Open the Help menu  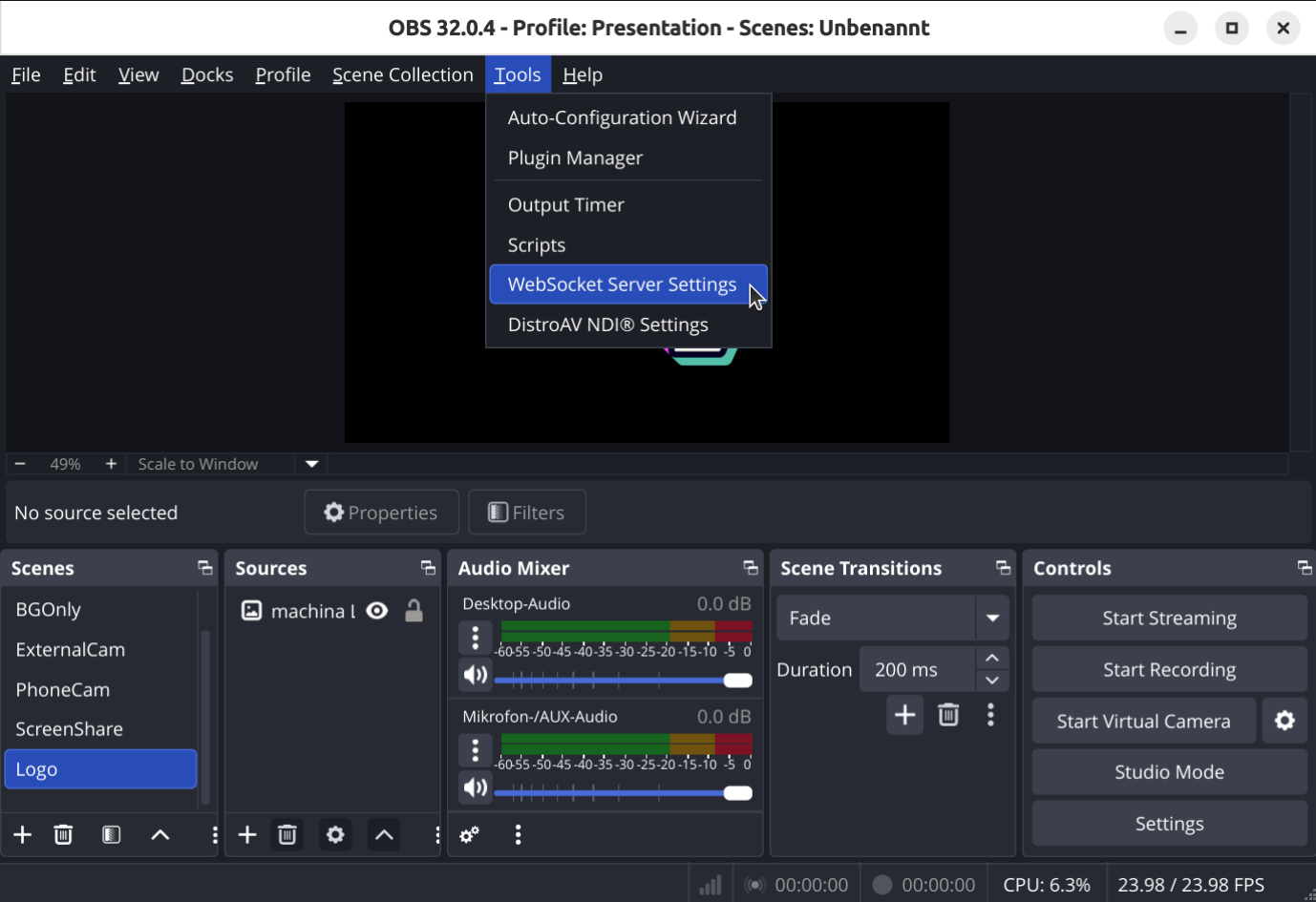583,74
